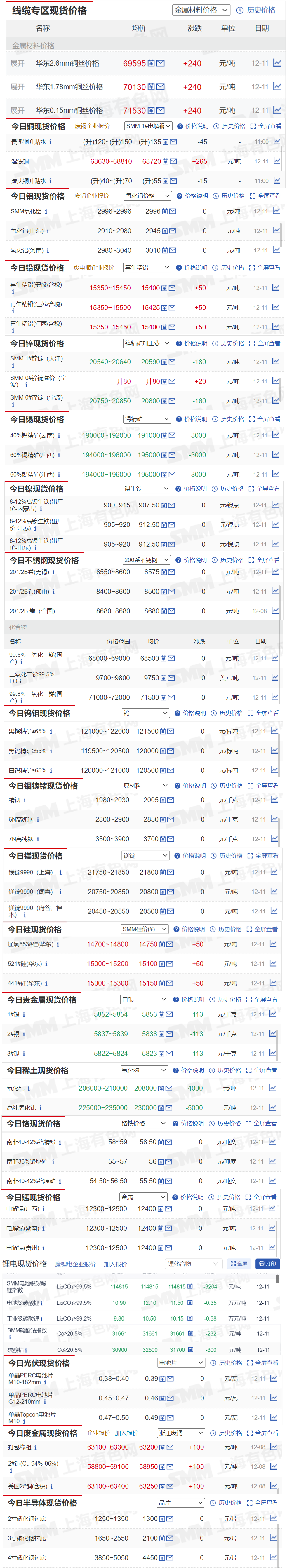Open trend chart for 黑钨精矿≥65%
Image resolution: width=287 pixels, height=1568 pixels.
(x=275, y=731)
